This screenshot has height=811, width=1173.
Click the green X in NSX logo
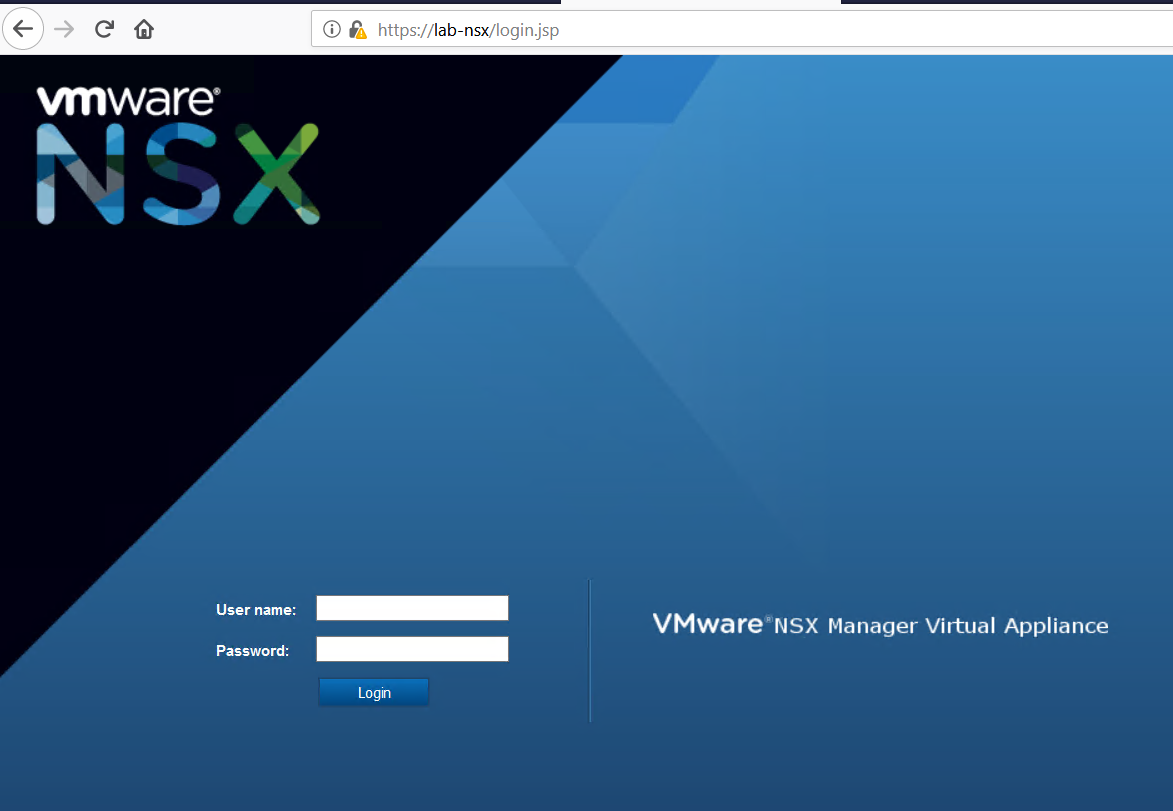[x=275, y=174]
